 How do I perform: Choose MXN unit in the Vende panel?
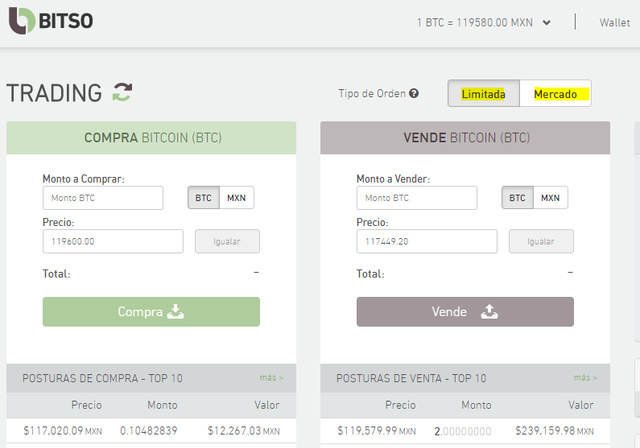point(550,198)
